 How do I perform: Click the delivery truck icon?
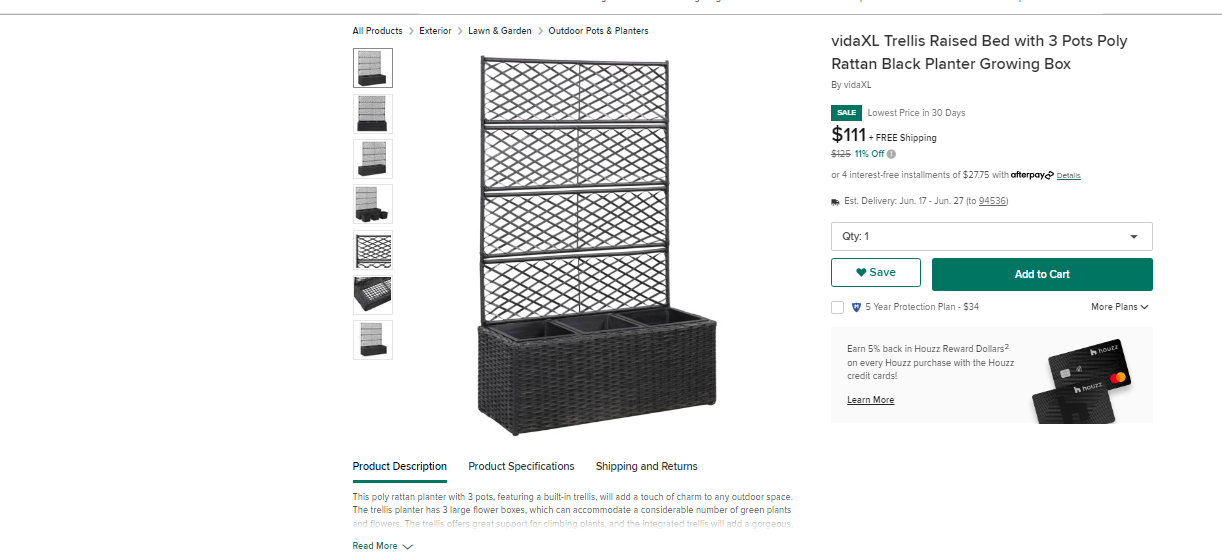835,201
